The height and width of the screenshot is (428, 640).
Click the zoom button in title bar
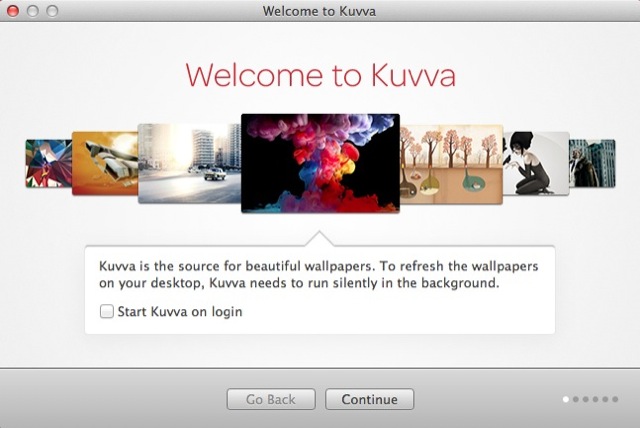(53, 11)
